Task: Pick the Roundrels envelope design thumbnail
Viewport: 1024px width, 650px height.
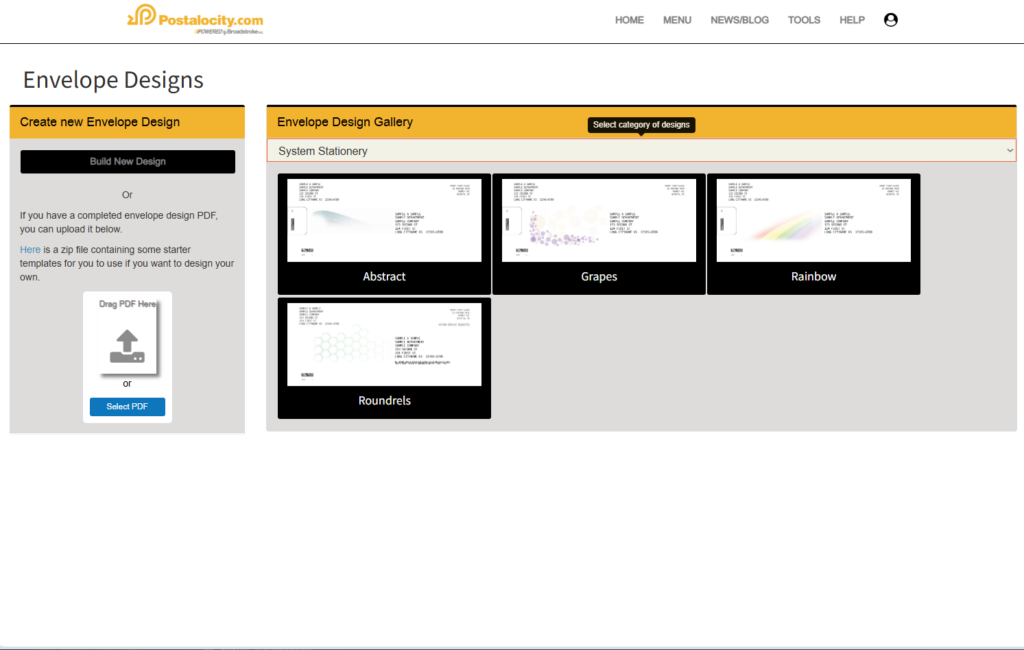Action: [384, 344]
